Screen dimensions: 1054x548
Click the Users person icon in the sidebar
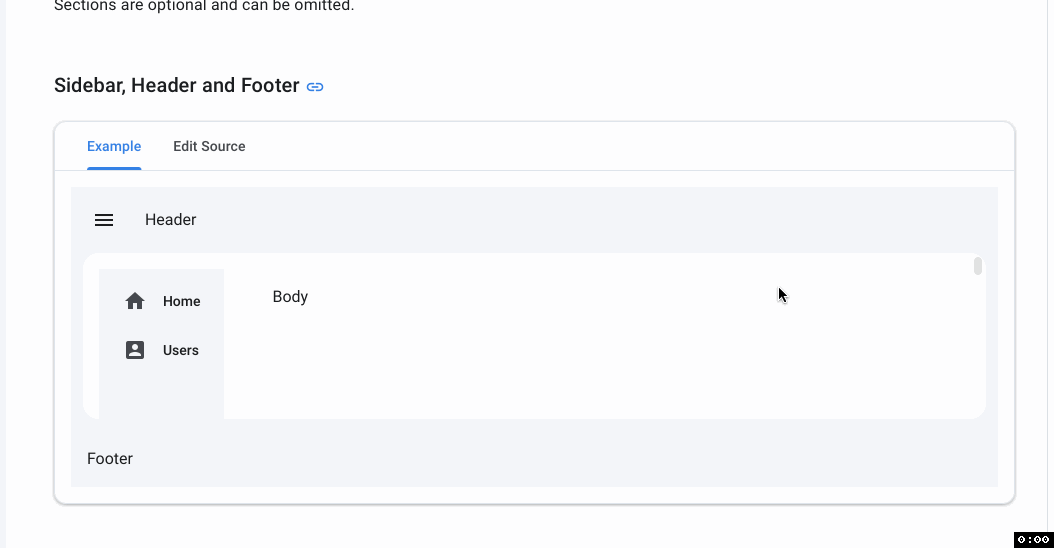click(x=135, y=350)
